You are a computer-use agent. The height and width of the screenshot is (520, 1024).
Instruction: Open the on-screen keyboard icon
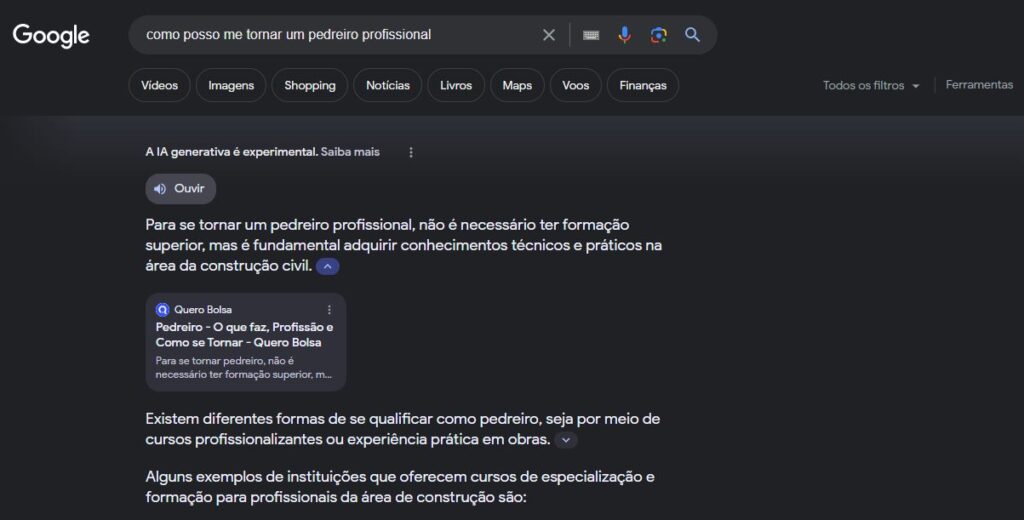pos(591,35)
